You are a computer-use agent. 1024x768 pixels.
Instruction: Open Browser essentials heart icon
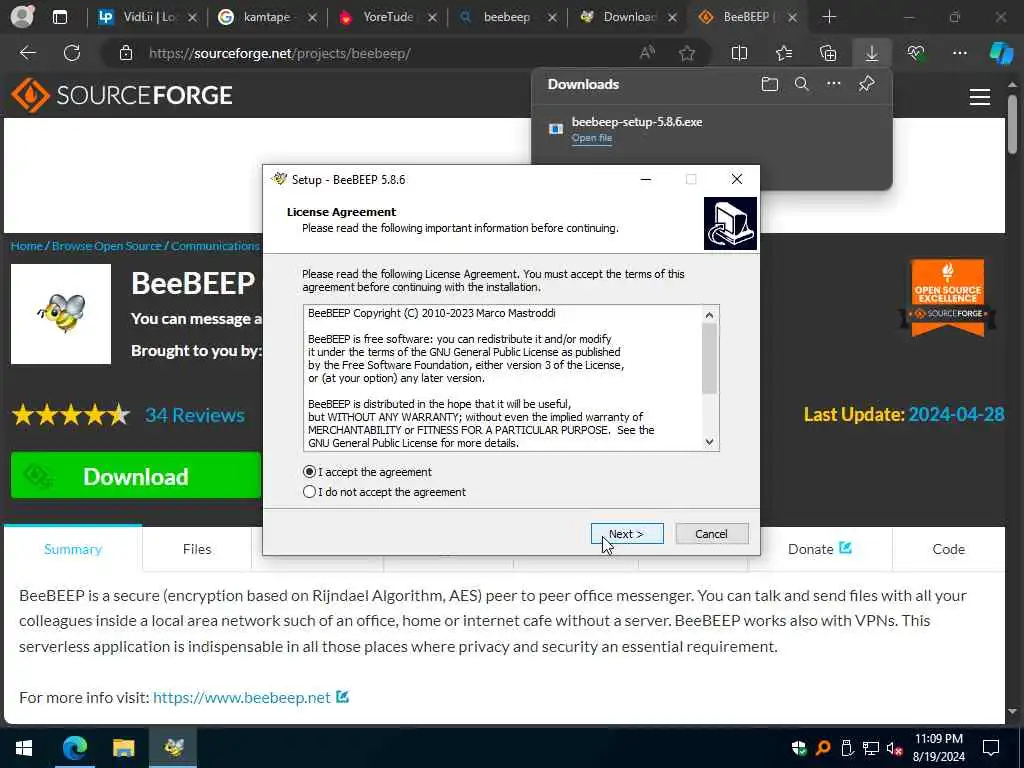tap(916, 54)
